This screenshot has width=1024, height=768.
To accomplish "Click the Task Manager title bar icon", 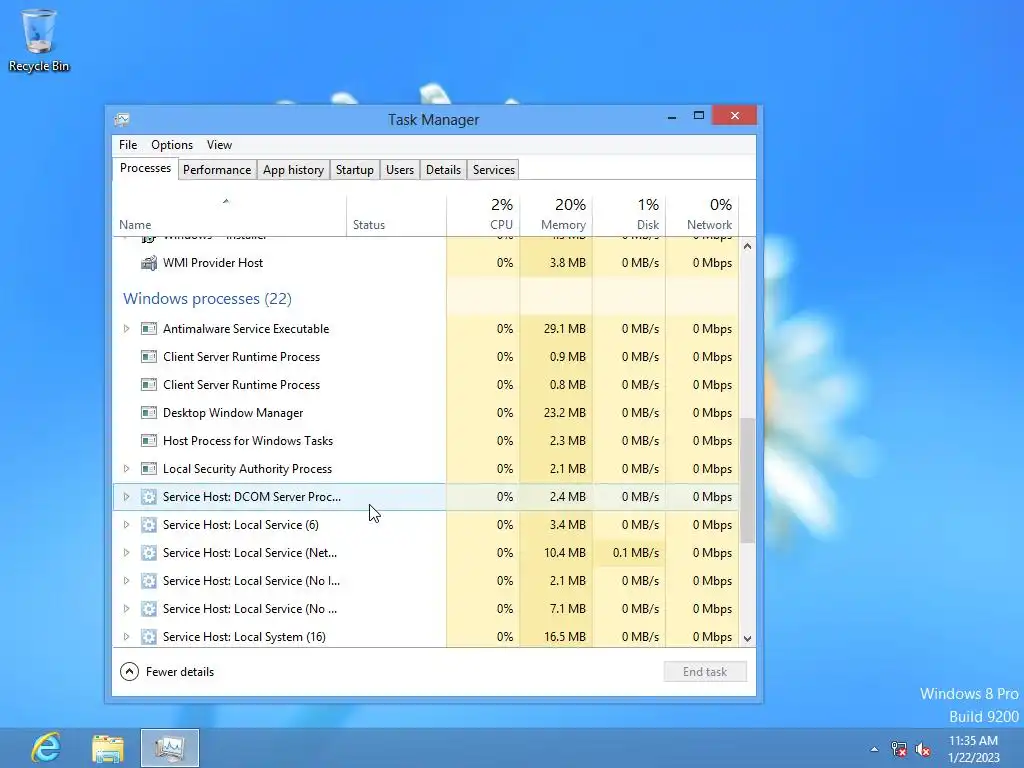I will (121, 120).
